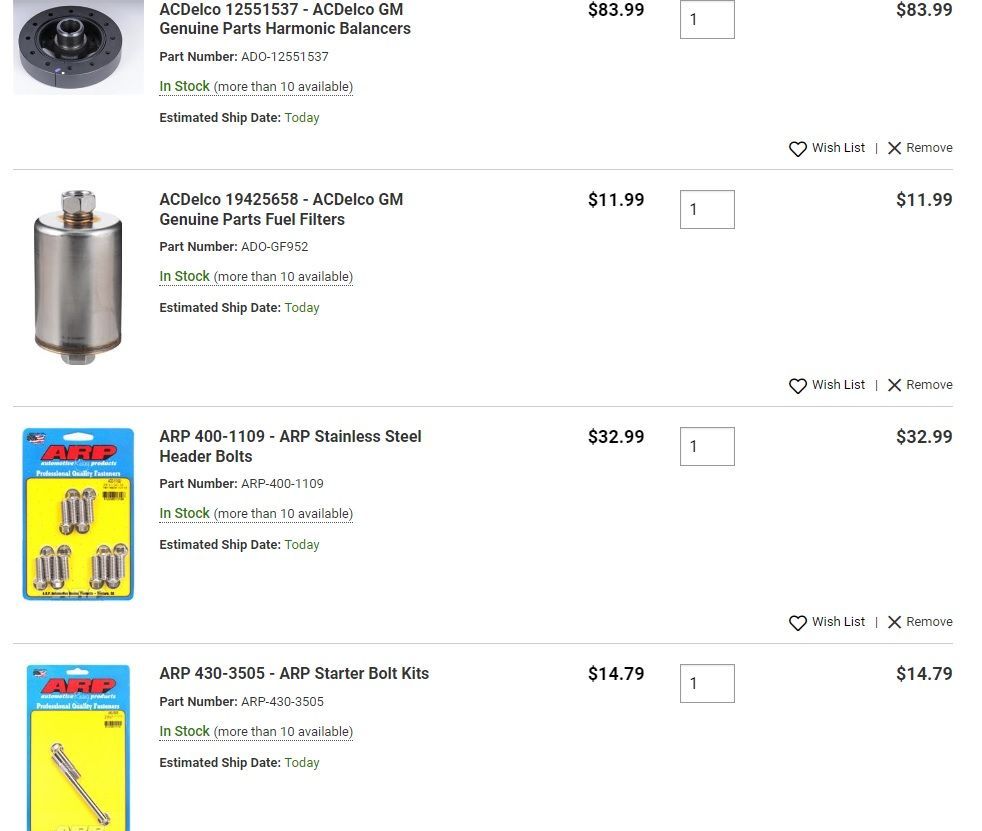This screenshot has width=982, height=831.
Task: Click the ARP starter bolt kit thumbnail
Action: [78, 747]
